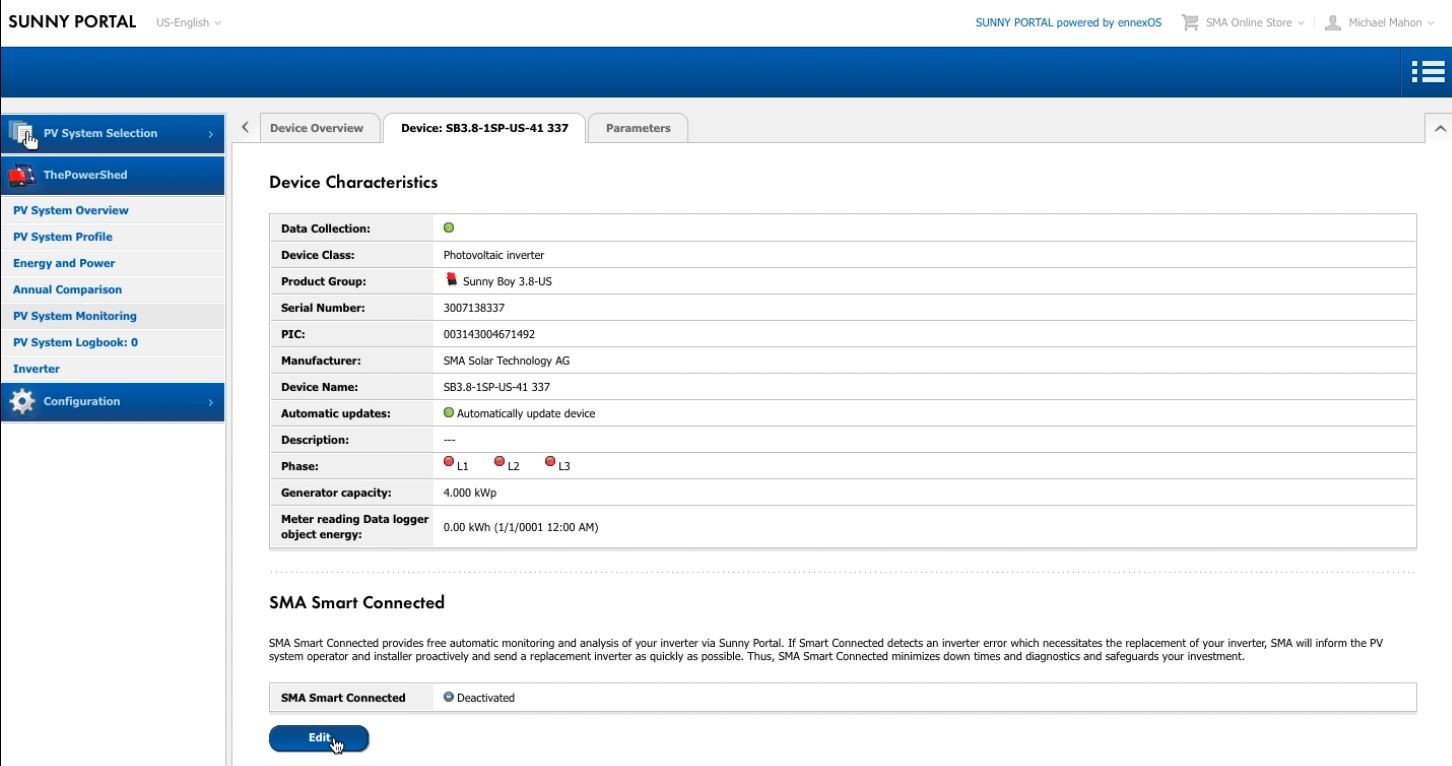Open PV System Profile in sidebar
Screen dimensions: 1452x766
pos(62,237)
